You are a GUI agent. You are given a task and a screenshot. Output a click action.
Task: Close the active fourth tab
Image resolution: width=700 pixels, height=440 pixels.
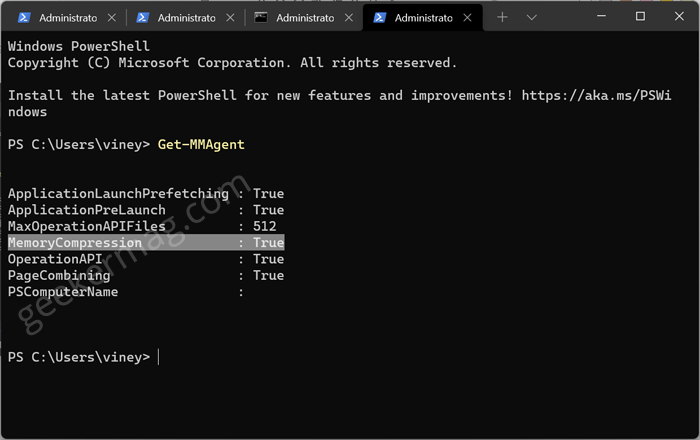pyautogui.click(x=467, y=17)
